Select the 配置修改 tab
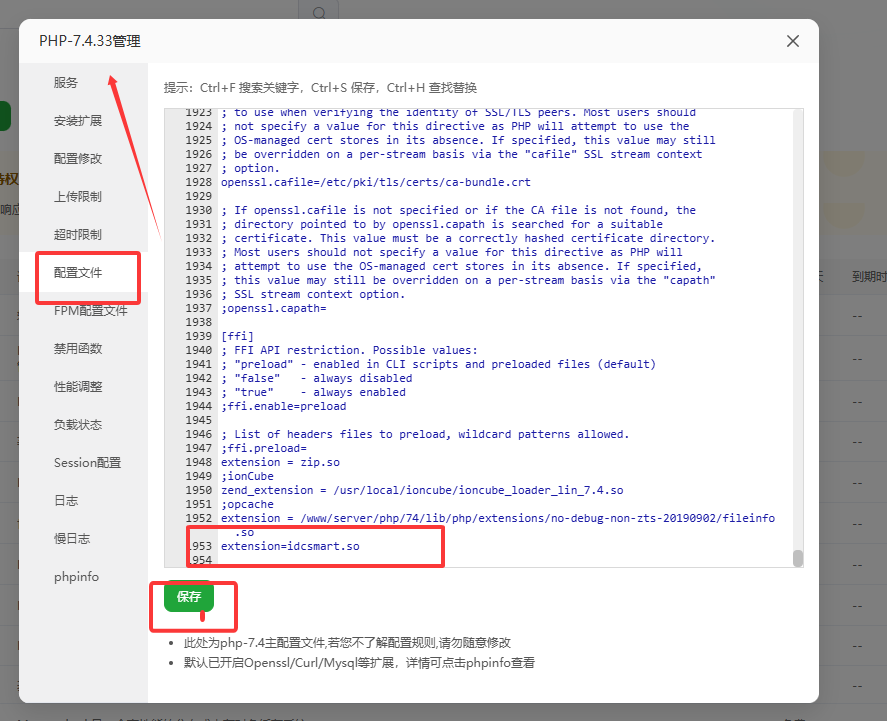887x721 pixels. point(78,159)
